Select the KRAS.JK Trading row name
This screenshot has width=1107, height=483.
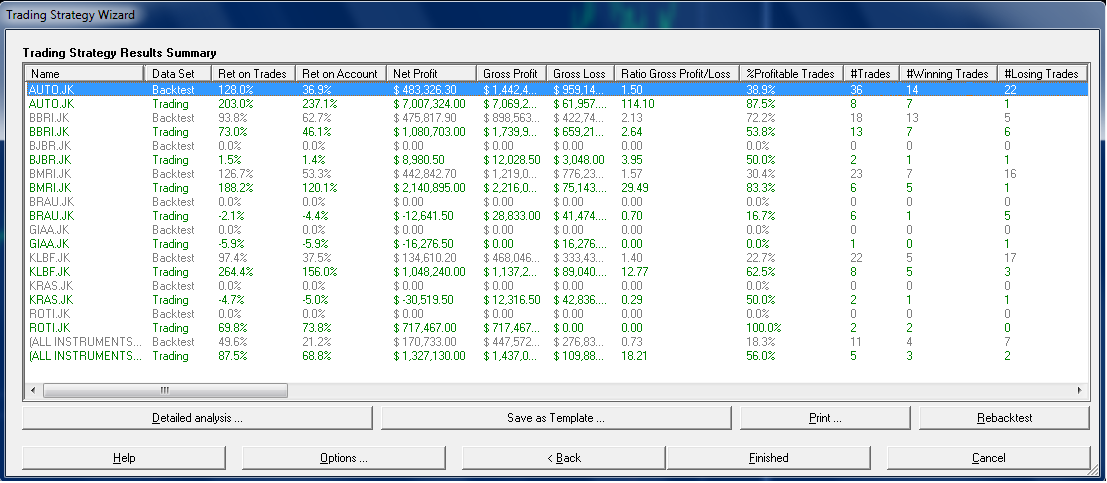click(x=50, y=300)
